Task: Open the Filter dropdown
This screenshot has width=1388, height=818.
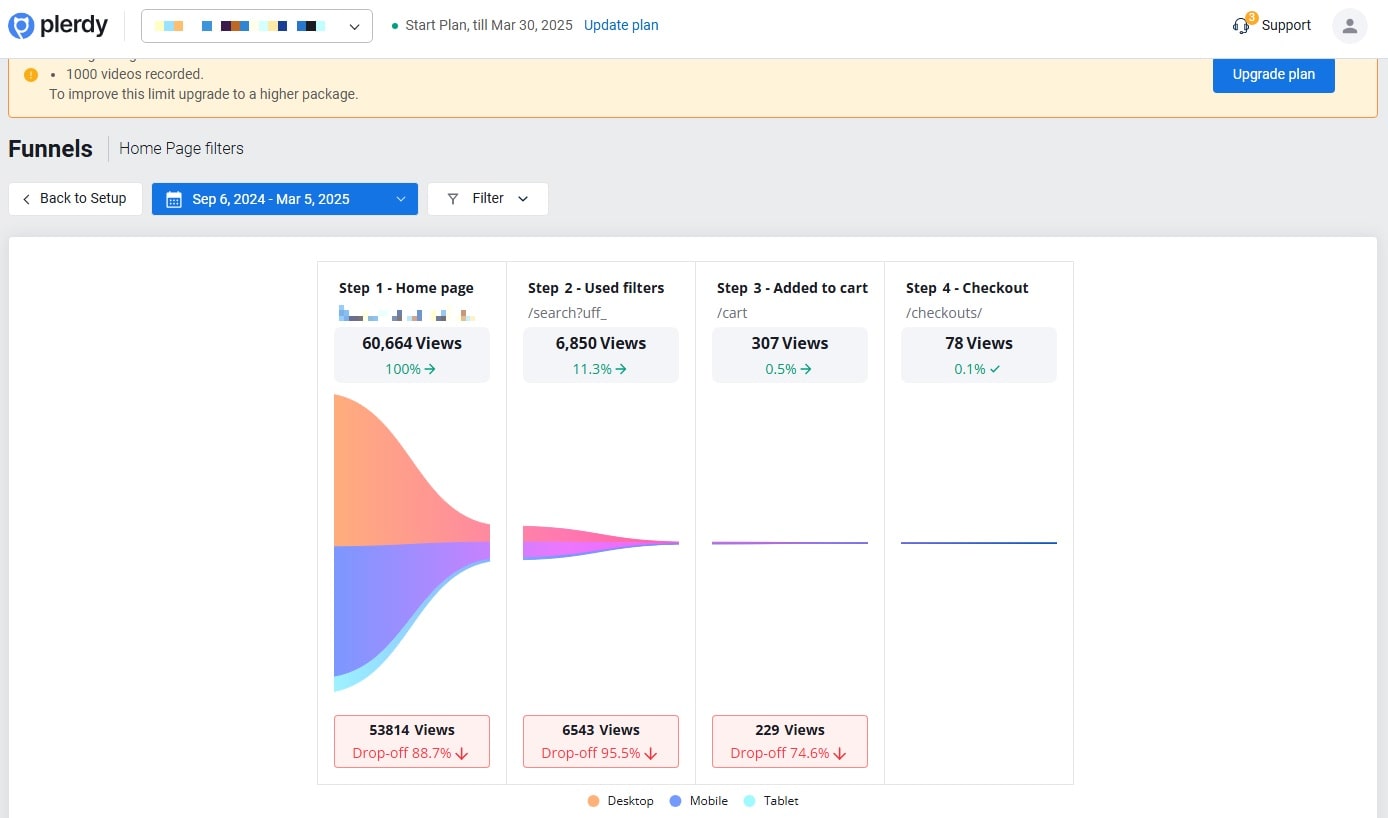Action: coord(487,198)
